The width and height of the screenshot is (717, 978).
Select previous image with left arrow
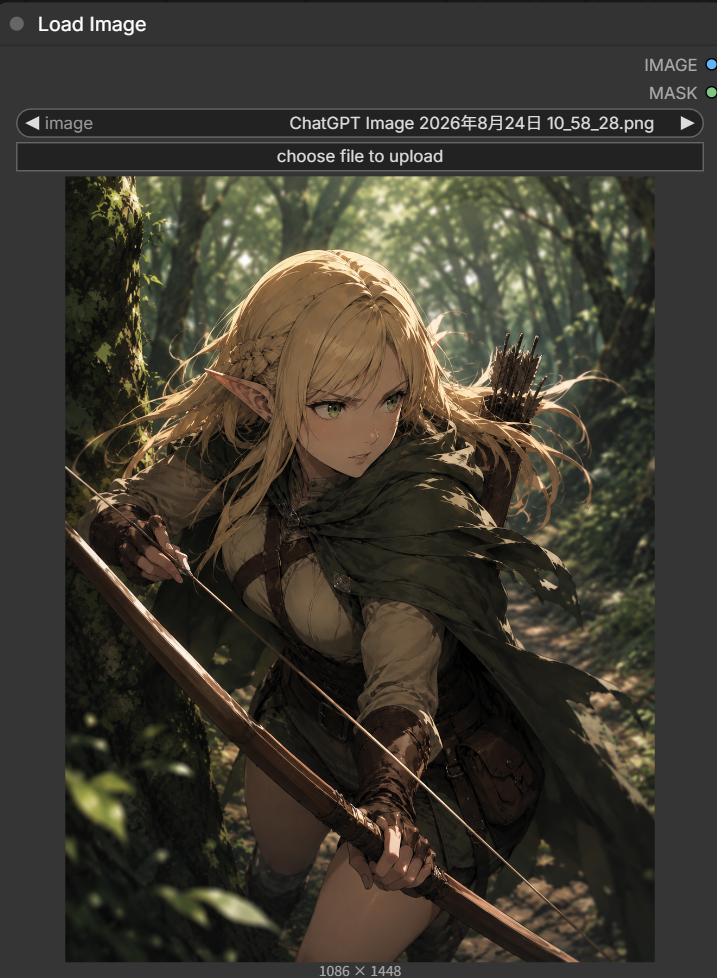pos(32,123)
